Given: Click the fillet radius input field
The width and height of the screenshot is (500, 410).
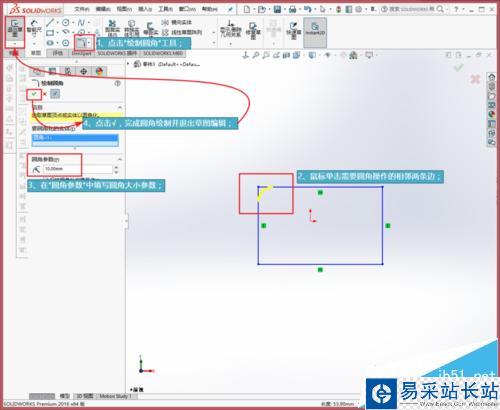Looking at the screenshot, I should click(78, 169).
